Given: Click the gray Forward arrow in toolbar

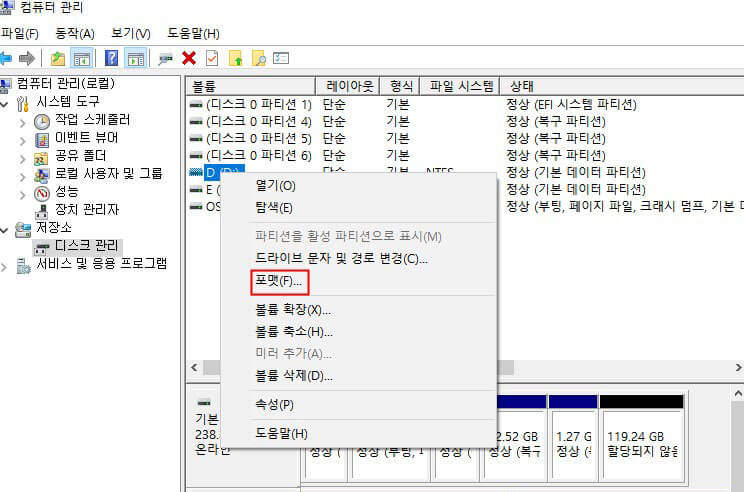Looking at the screenshot, I should [27, 58].
